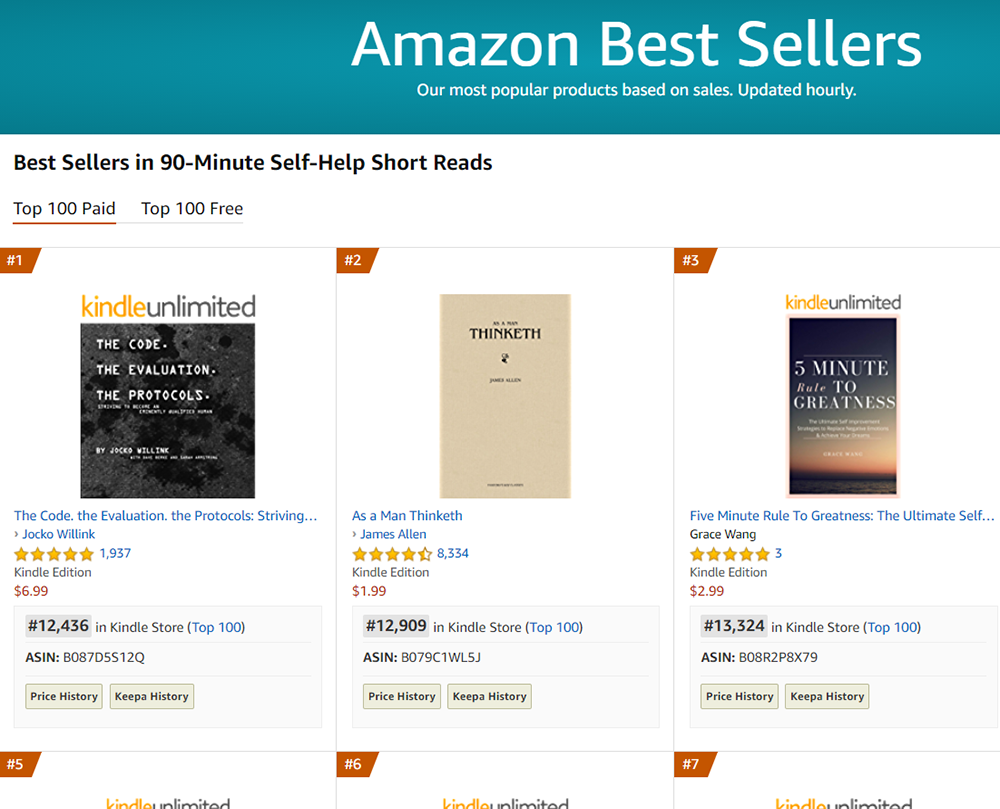The height and width of the screenshot is (809, 1000).
Task: Click the #2 rank badge
Action: pyautogui.click(x=355, y=261)
